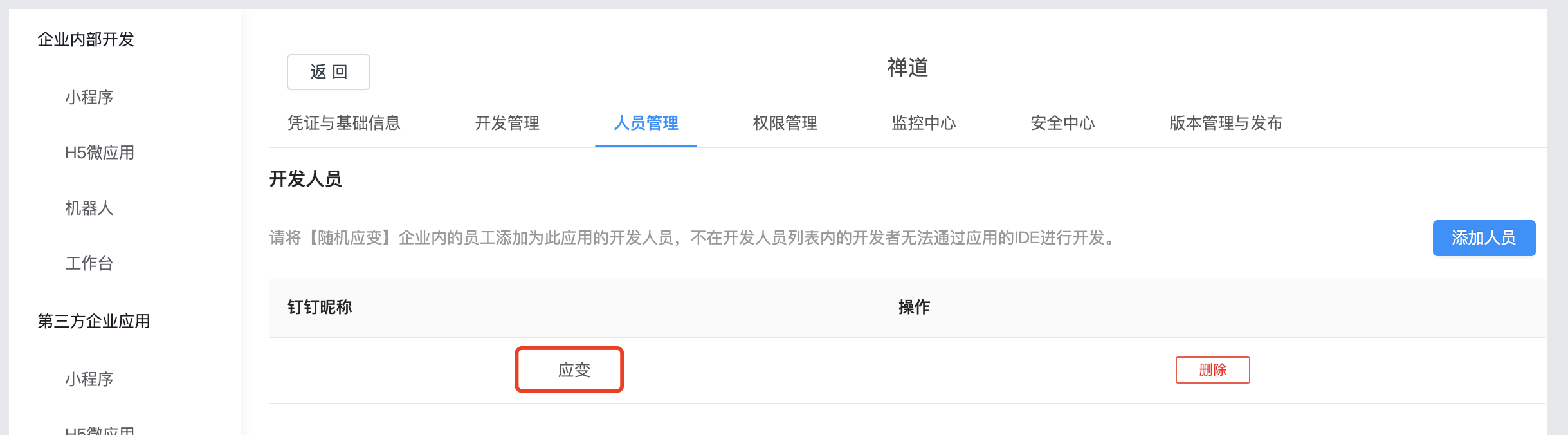This screenshot has width=1568, height=435.
Task: Click the 操作 column header
Action: pyautogui.click(x=914, y=307)
